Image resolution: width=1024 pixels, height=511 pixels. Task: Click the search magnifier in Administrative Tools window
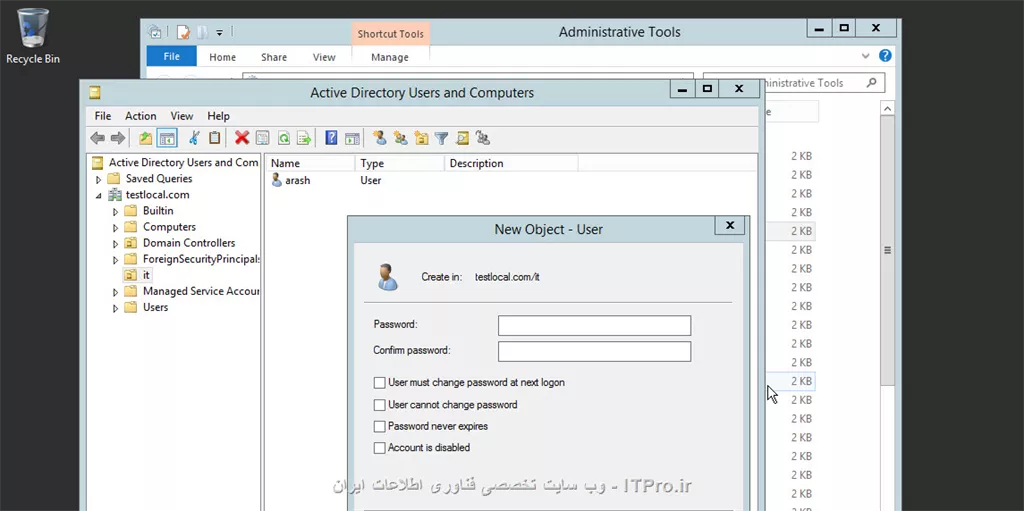[x=871, y=83]
